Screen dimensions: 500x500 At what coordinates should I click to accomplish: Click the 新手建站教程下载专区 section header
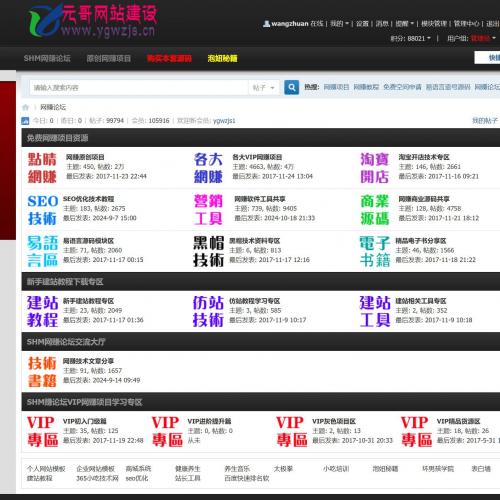coord(65,282)
